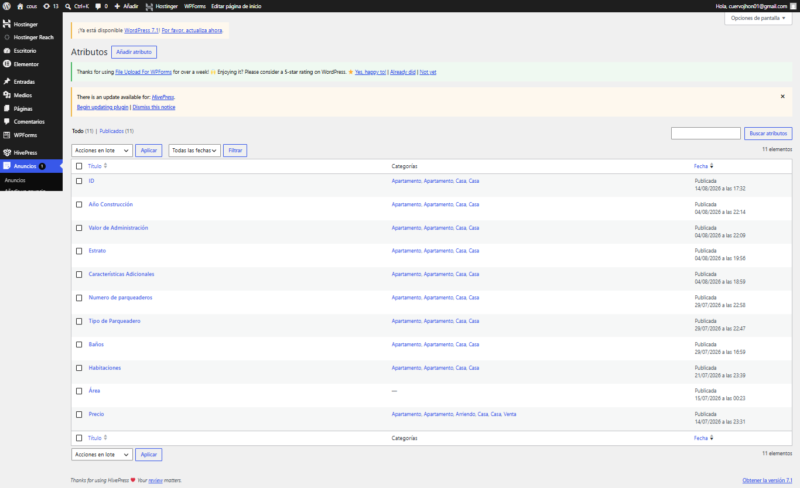
Task: Open Obtener la versión 7.1 link
Action: click(767, 480)
